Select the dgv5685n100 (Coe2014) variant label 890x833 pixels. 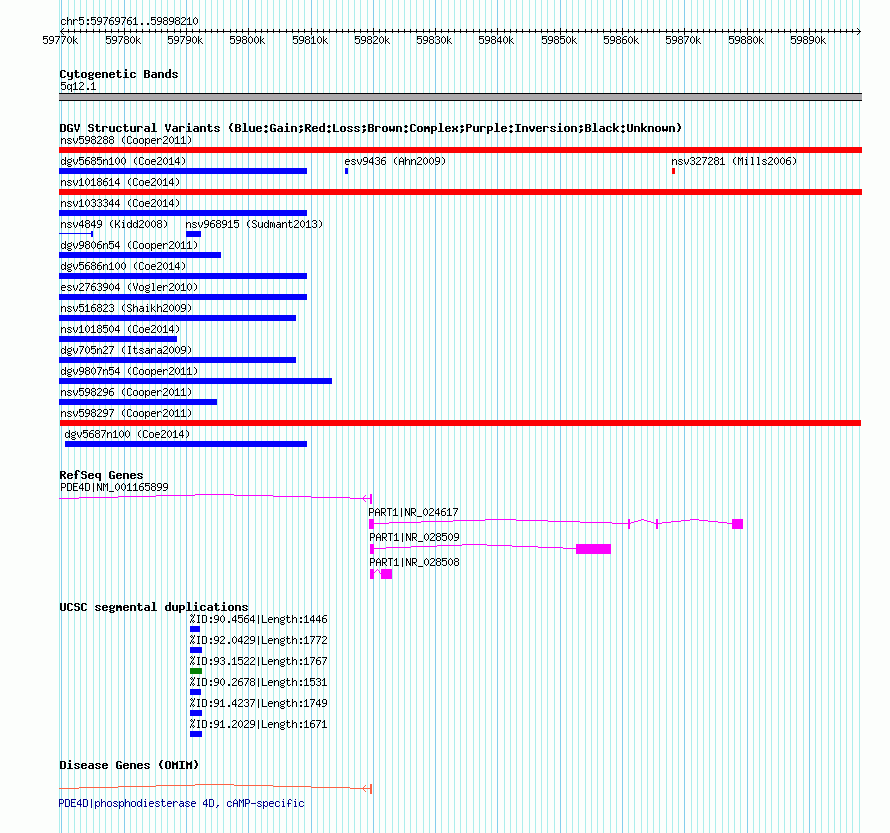click(123, 161)
